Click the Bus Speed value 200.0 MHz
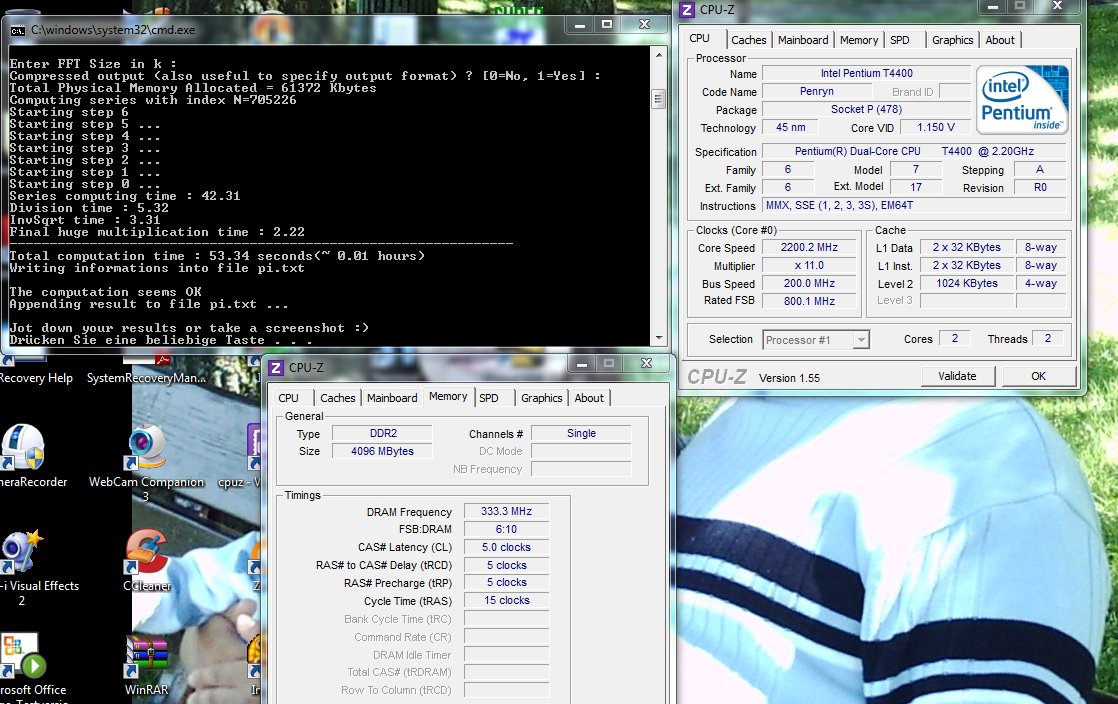1118x704 pixels. coord(809,283)
